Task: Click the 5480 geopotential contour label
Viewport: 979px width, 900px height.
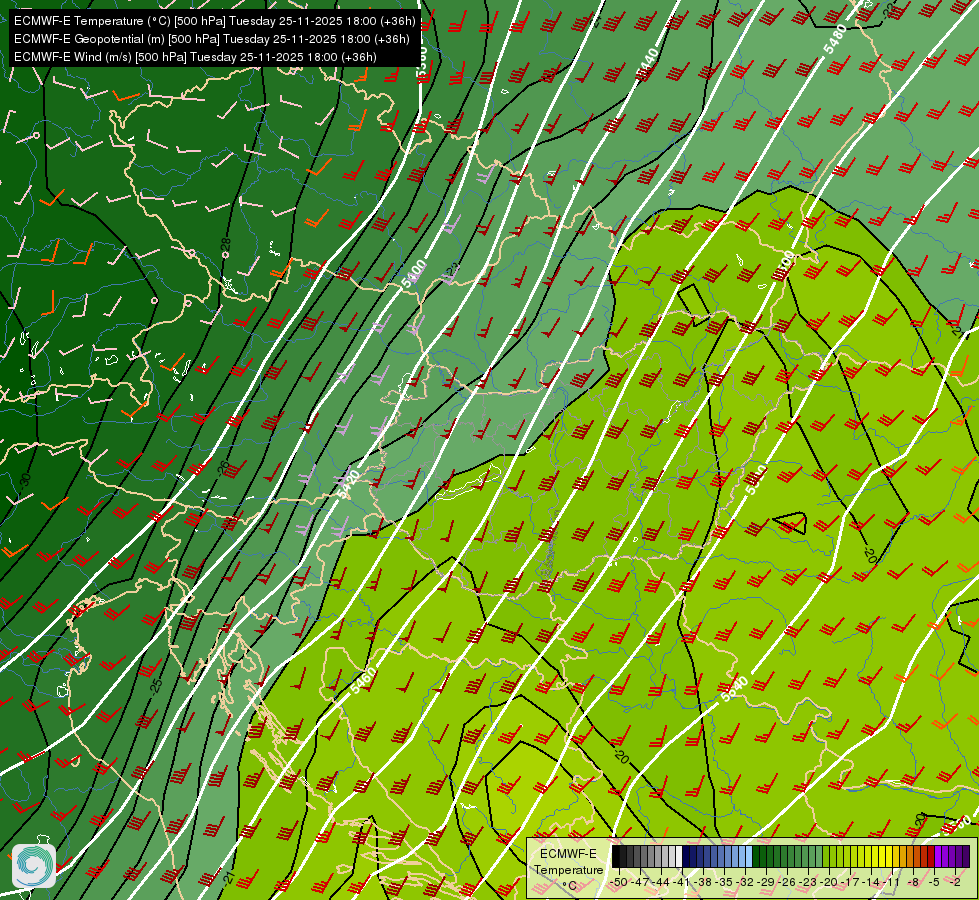Action: [835, 39]
